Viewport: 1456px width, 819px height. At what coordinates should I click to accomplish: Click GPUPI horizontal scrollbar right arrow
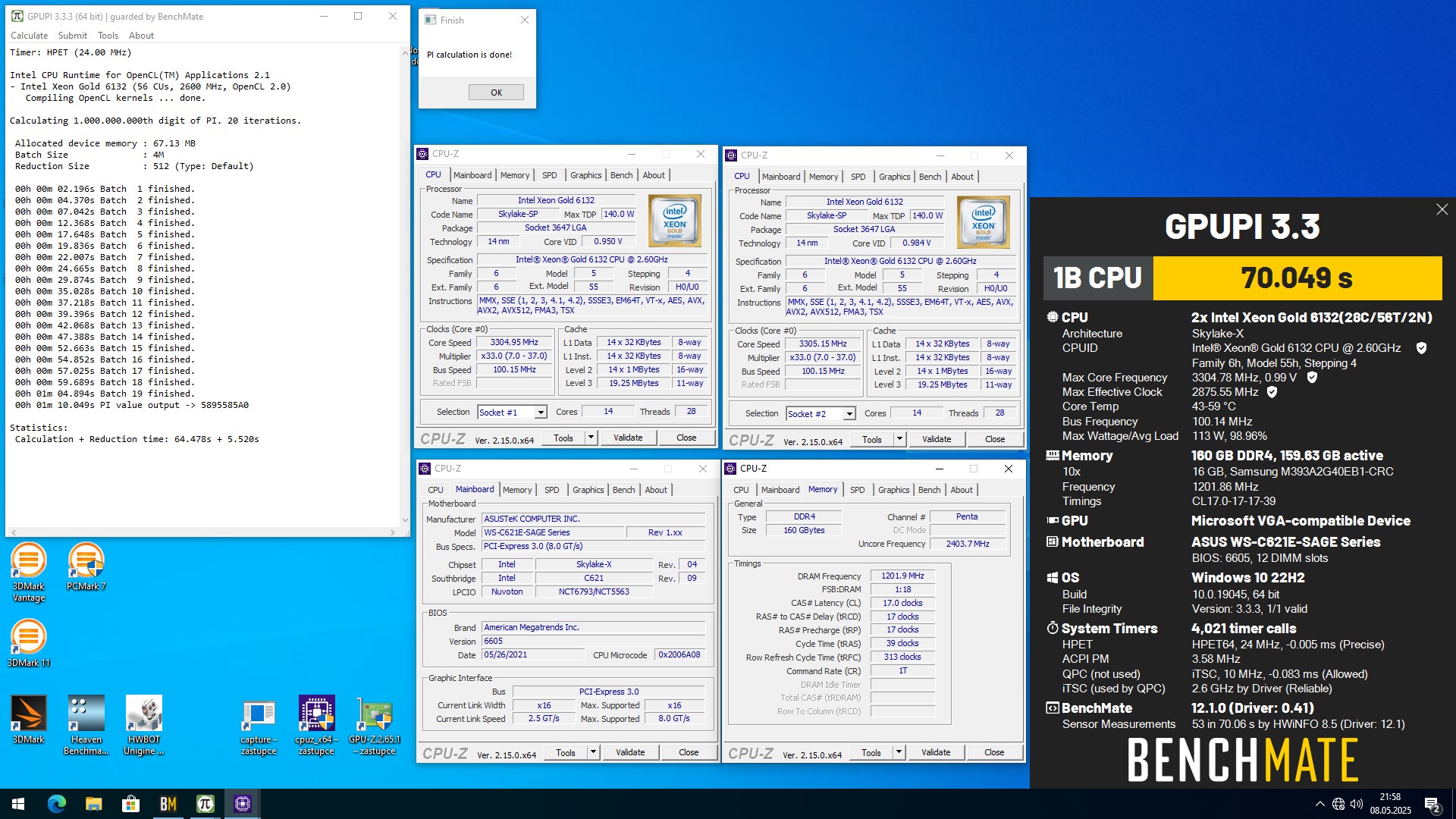[393, 532]
